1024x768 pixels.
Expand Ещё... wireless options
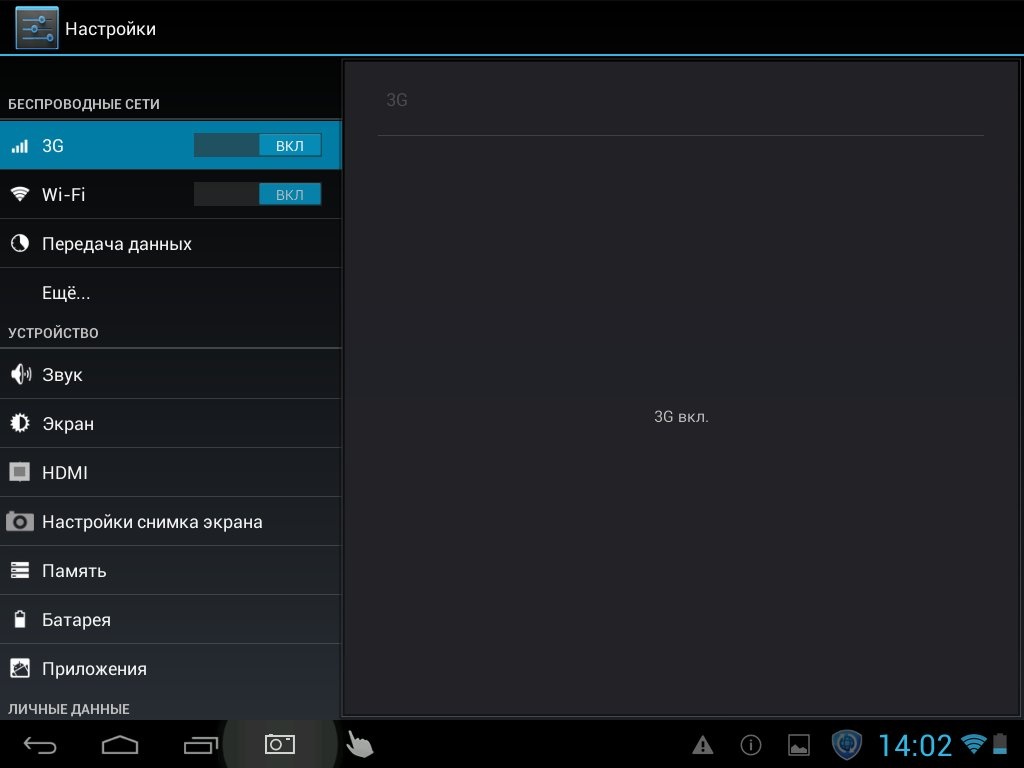(x=66, y=293)
